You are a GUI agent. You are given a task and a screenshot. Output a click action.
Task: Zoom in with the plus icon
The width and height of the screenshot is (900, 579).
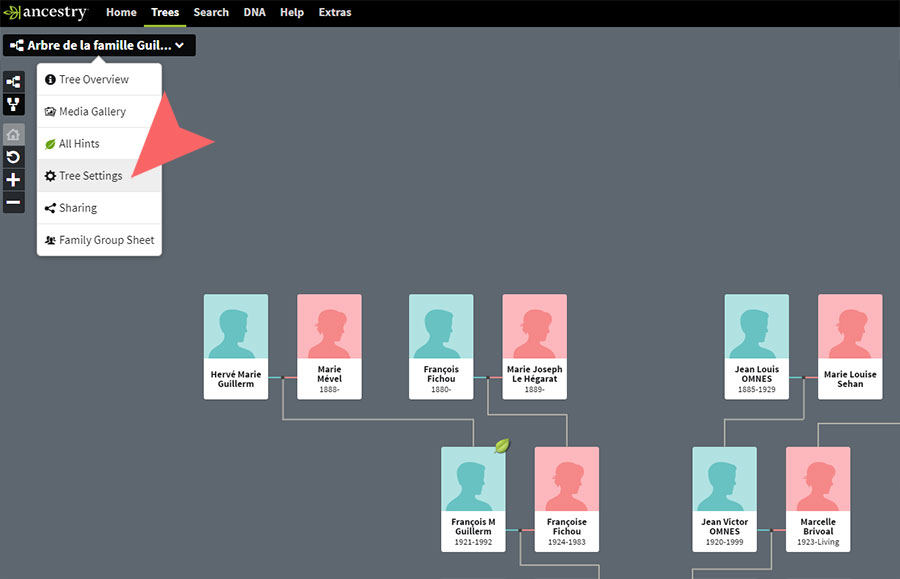13,180
